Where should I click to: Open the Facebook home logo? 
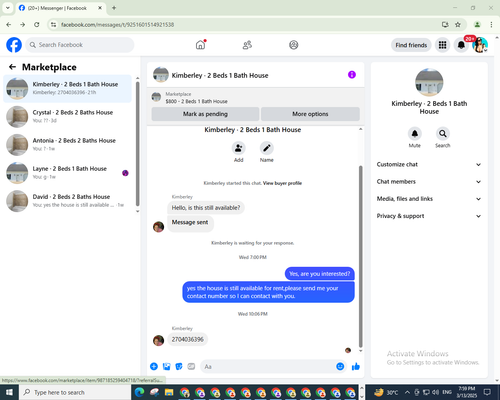pos(14,45)
